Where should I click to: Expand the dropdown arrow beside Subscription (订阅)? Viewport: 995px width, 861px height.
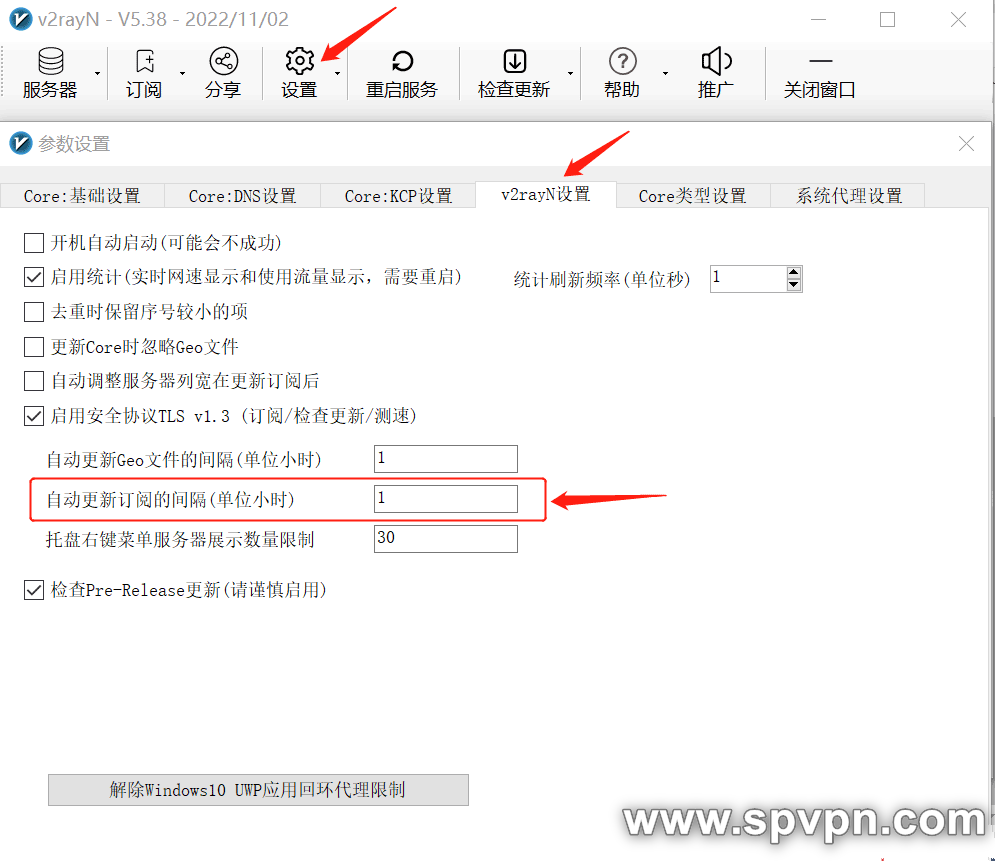click(182, 73)
